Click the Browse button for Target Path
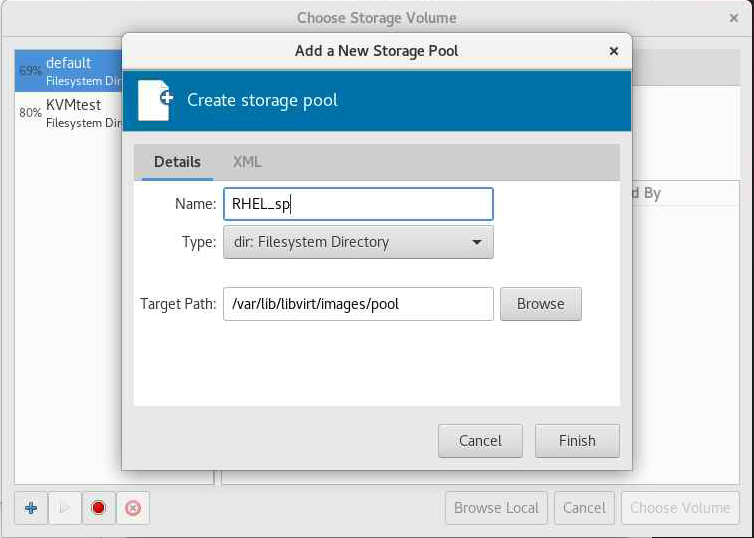 540,304
